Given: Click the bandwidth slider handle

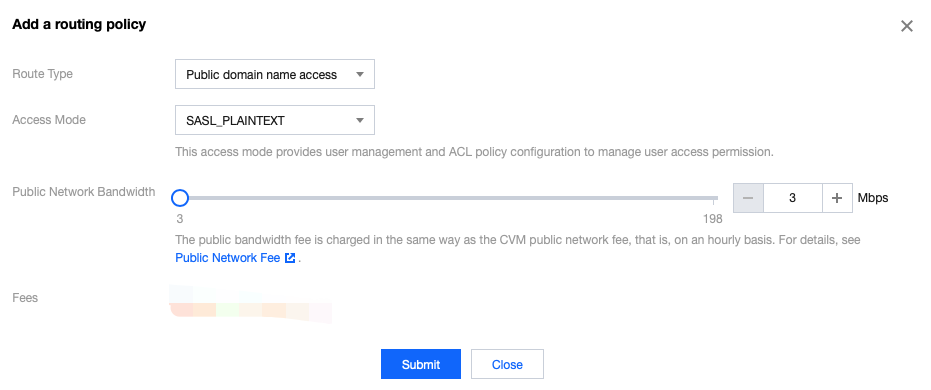Looking at the screenshot, I should [x=180, y=198].
